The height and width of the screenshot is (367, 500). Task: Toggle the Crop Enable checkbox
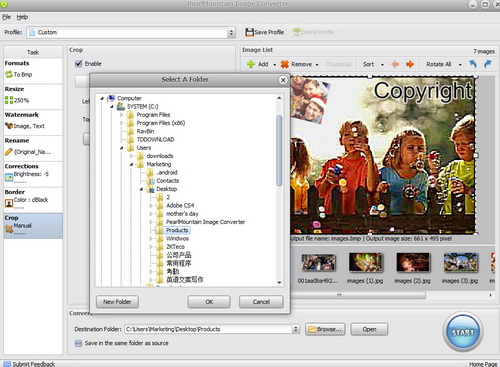pos(79,64)
